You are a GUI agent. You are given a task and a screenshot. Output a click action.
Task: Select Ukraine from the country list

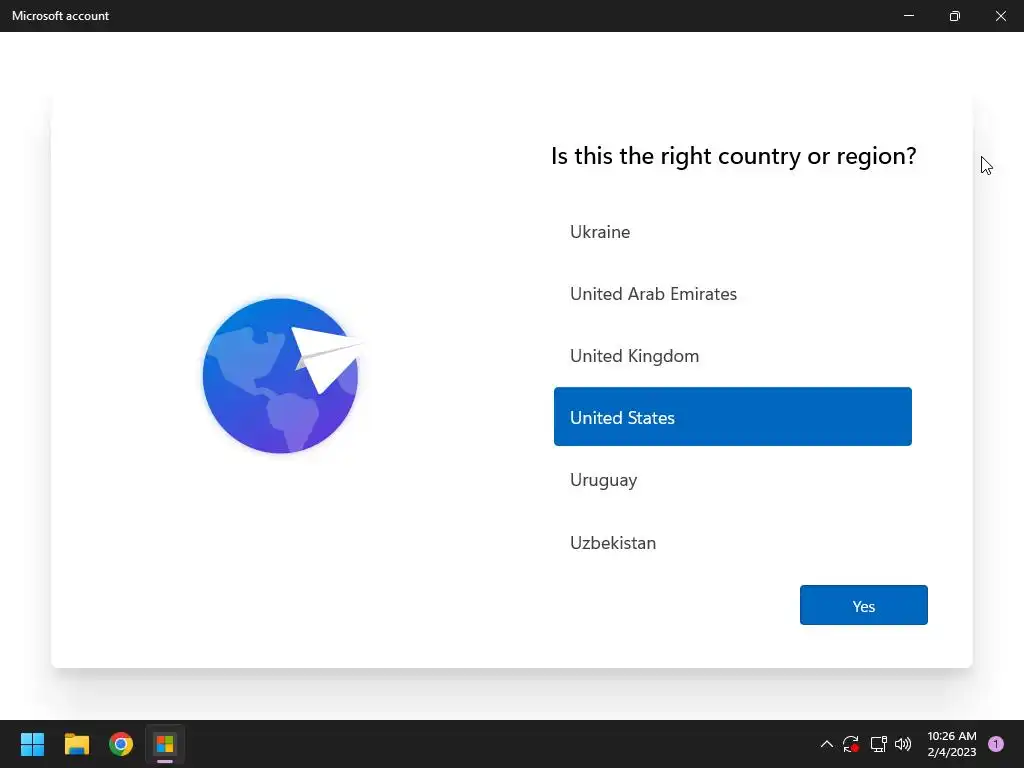coord(732,232)
